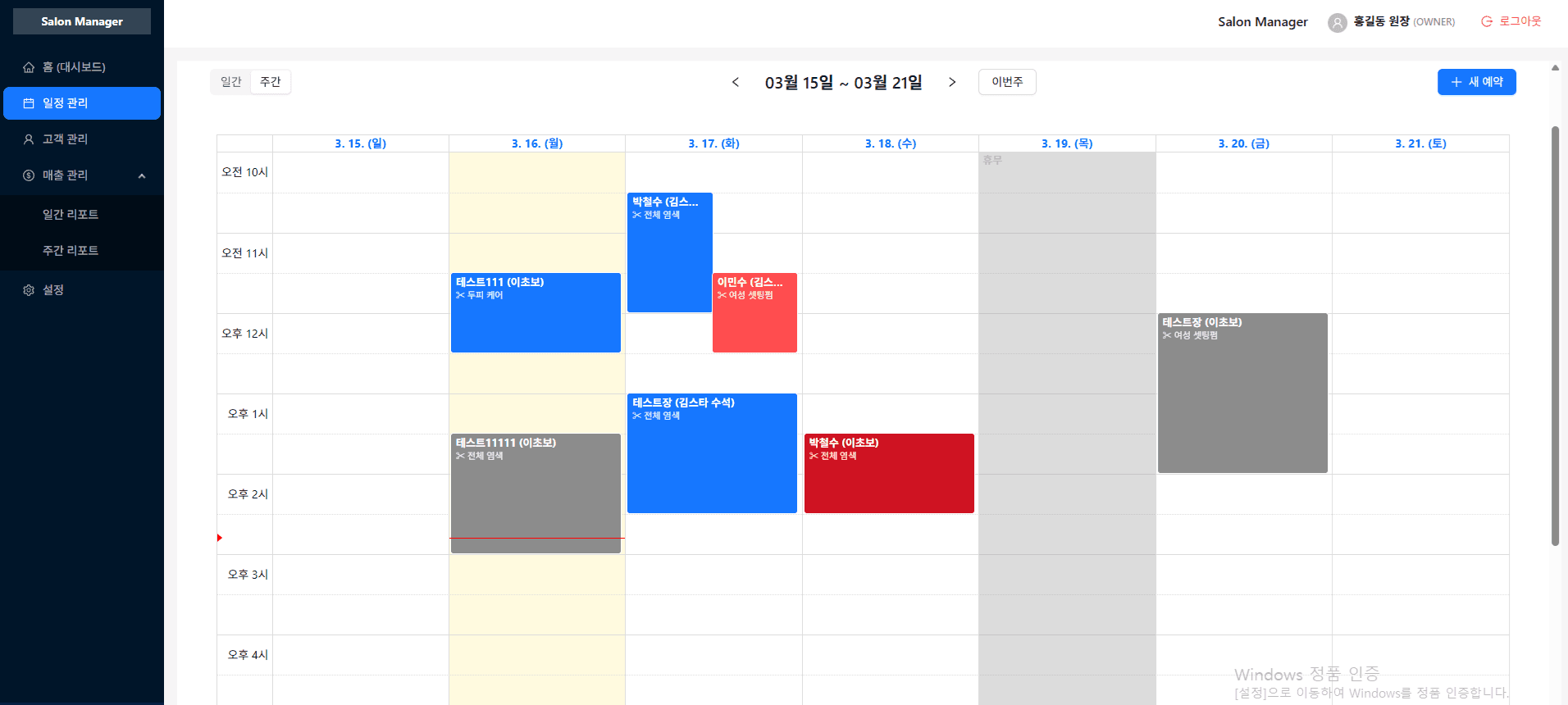This screenshot has width=1568, height=705.
Task: Open the gray 테스트장 (이초보) Friday appointment
Action: [1242, 393]
